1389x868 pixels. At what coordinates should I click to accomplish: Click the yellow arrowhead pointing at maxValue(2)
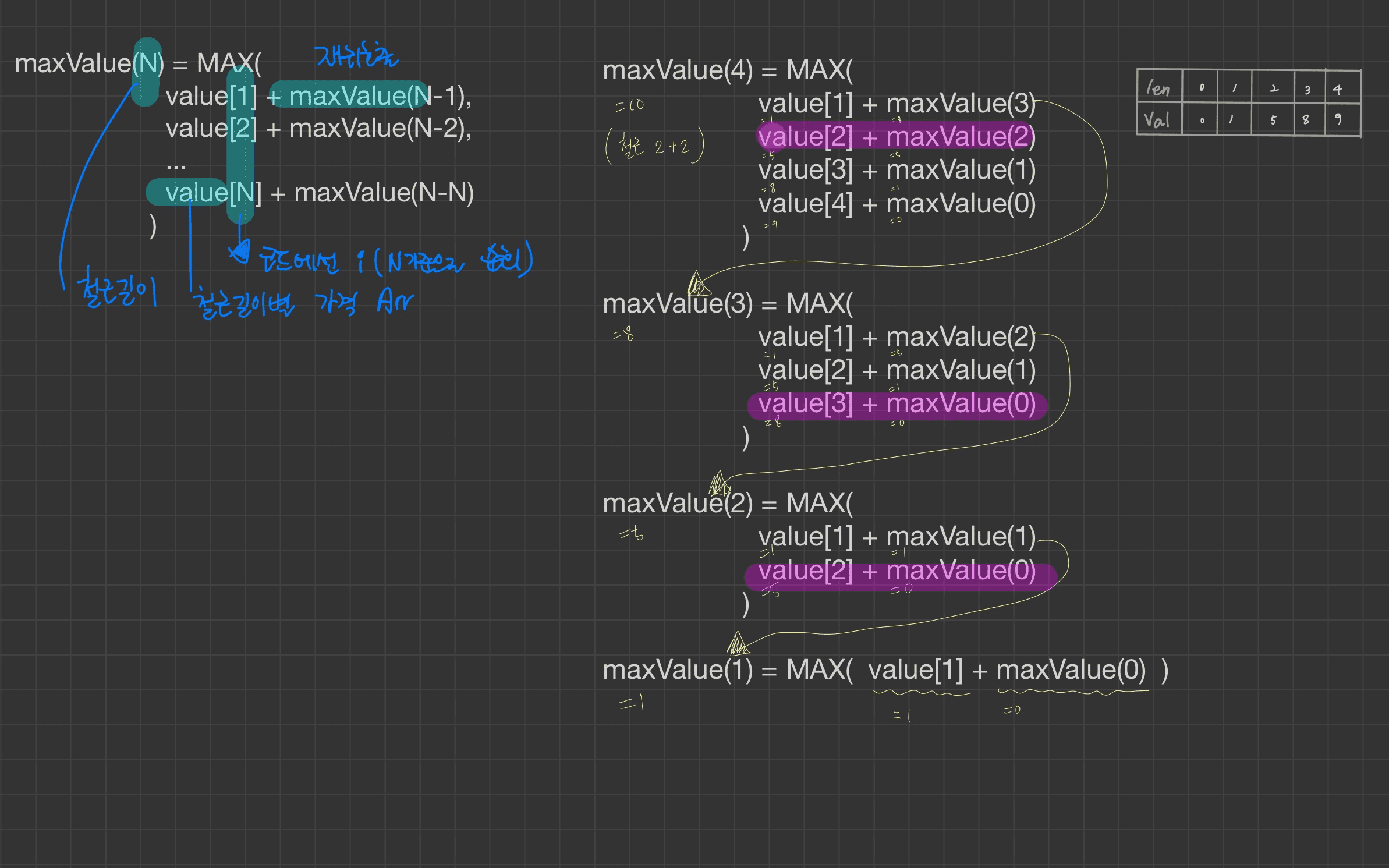point(720,484)
